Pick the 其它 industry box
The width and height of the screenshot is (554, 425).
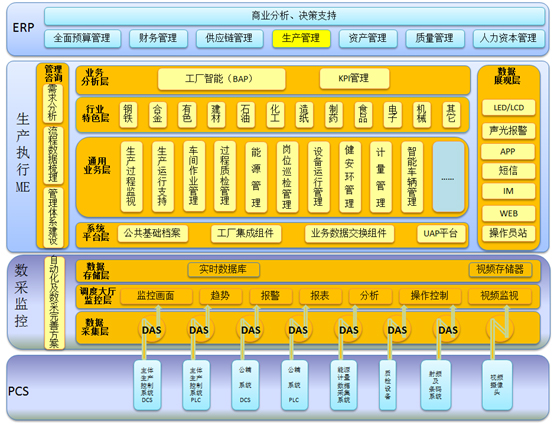[451, 114]
